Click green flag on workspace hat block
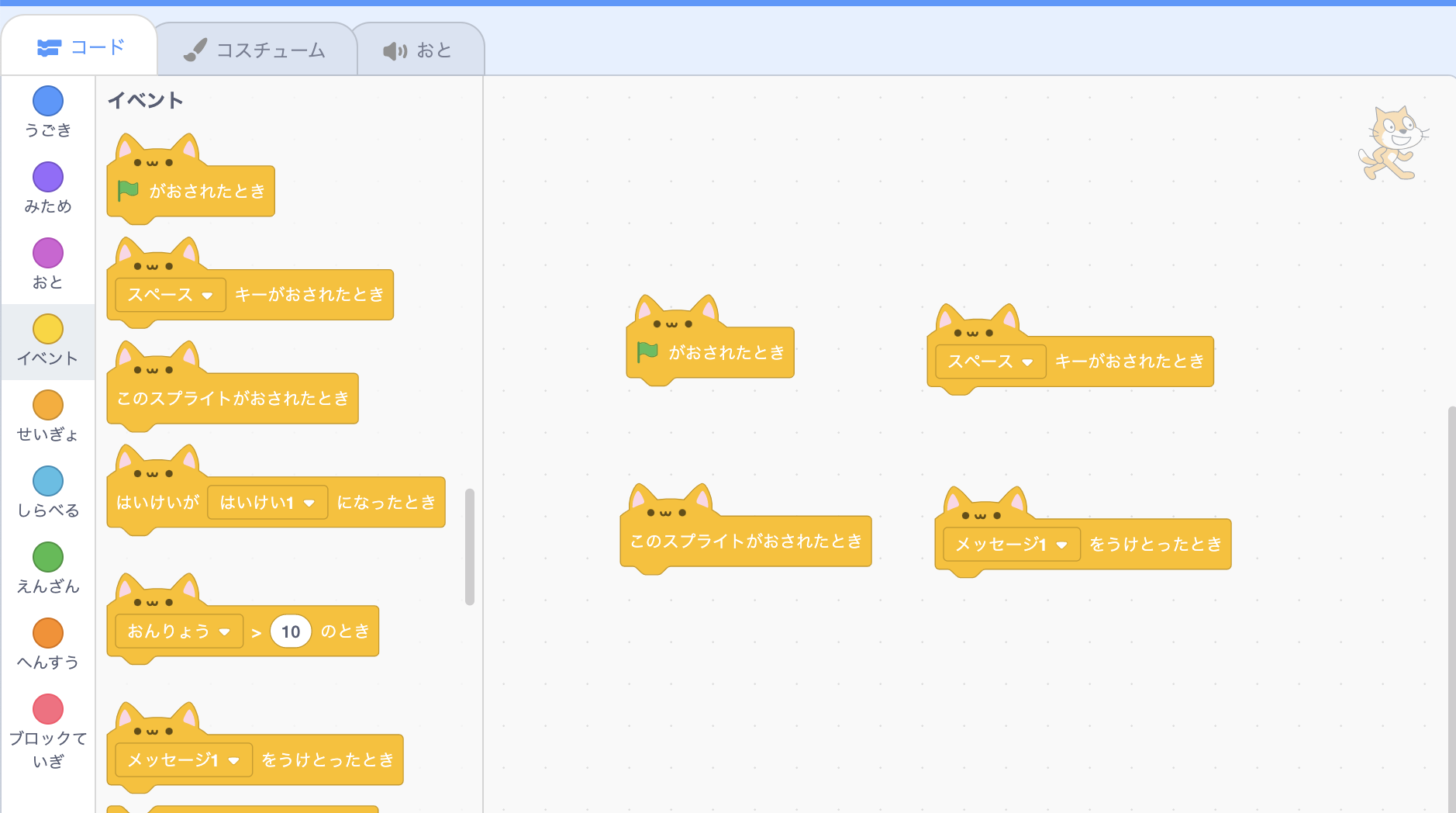The width and height of the screenshot is (1456, 813). (x=647, y=352)
